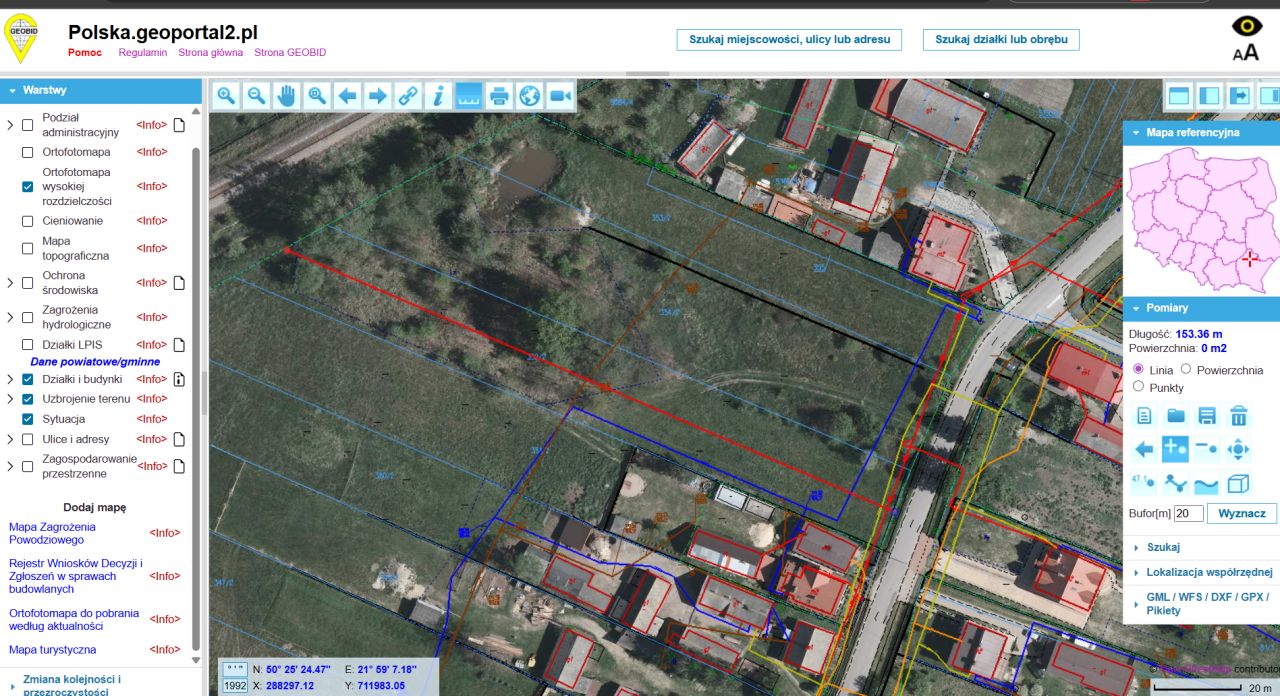
Task: Expand GML / WFS / DXF / GPX section
Action: pos(1201,604)
